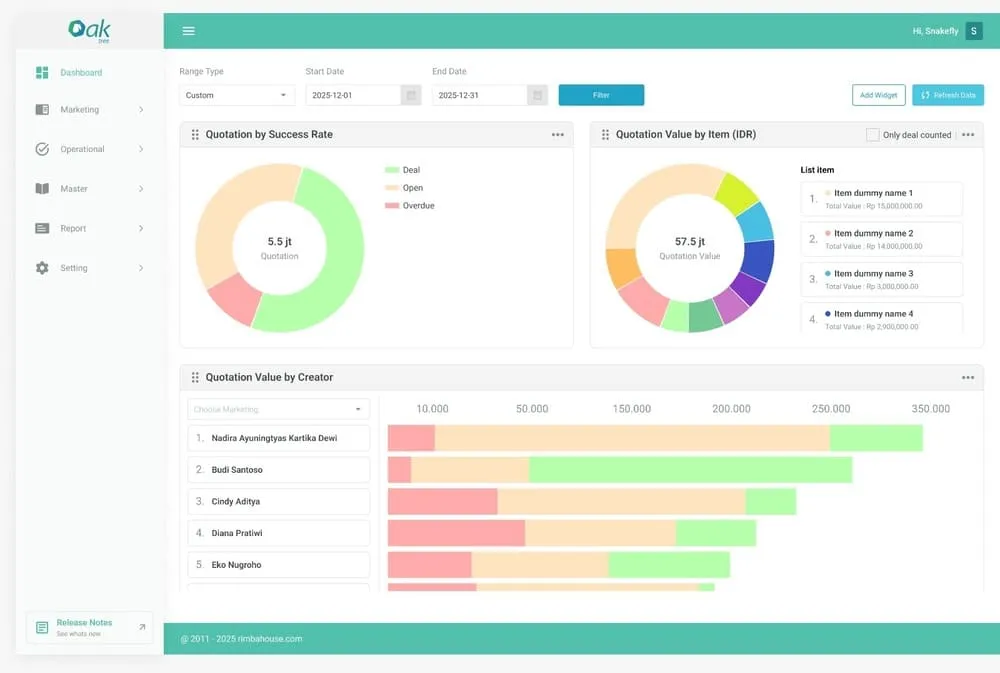Open the Range Type Custom dropdown

point(236,95)
